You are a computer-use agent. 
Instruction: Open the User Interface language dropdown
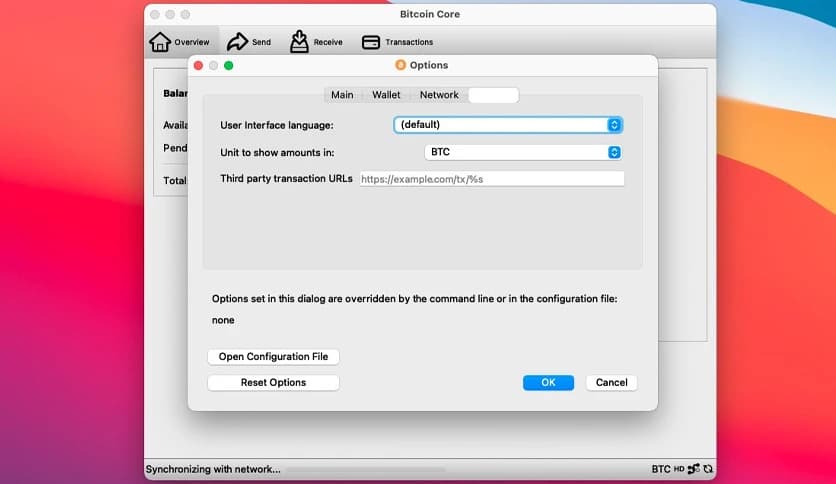pos(508,125)
